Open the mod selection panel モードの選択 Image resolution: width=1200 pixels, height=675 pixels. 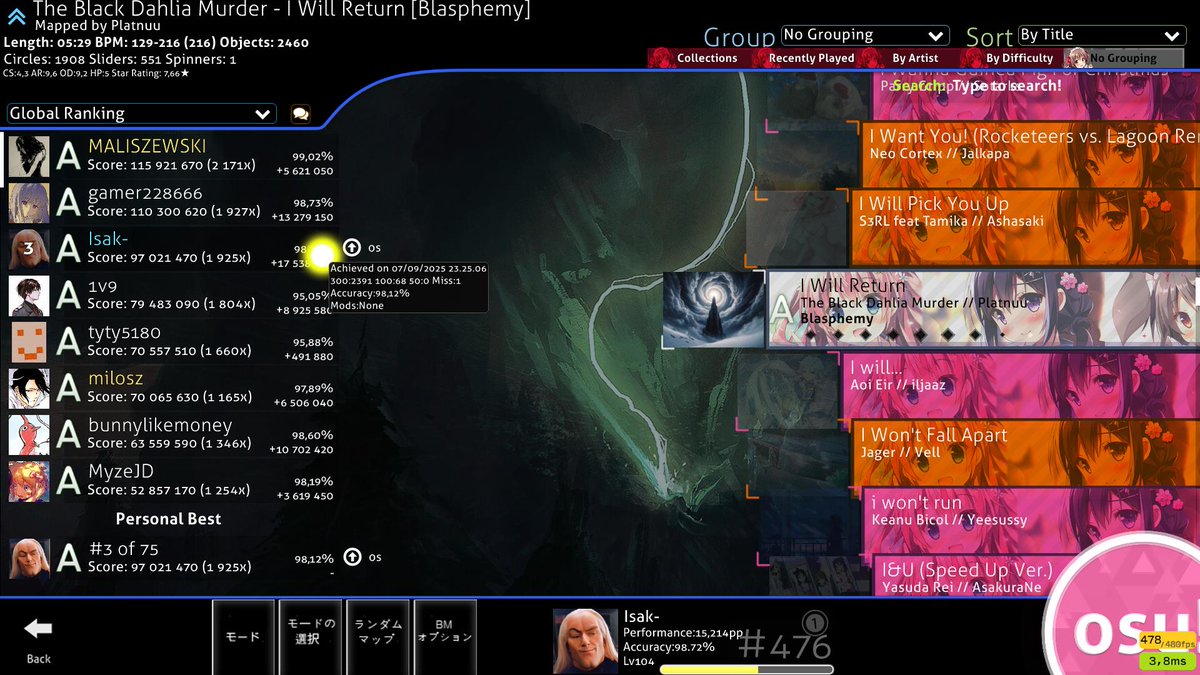(x=310, y=636)
